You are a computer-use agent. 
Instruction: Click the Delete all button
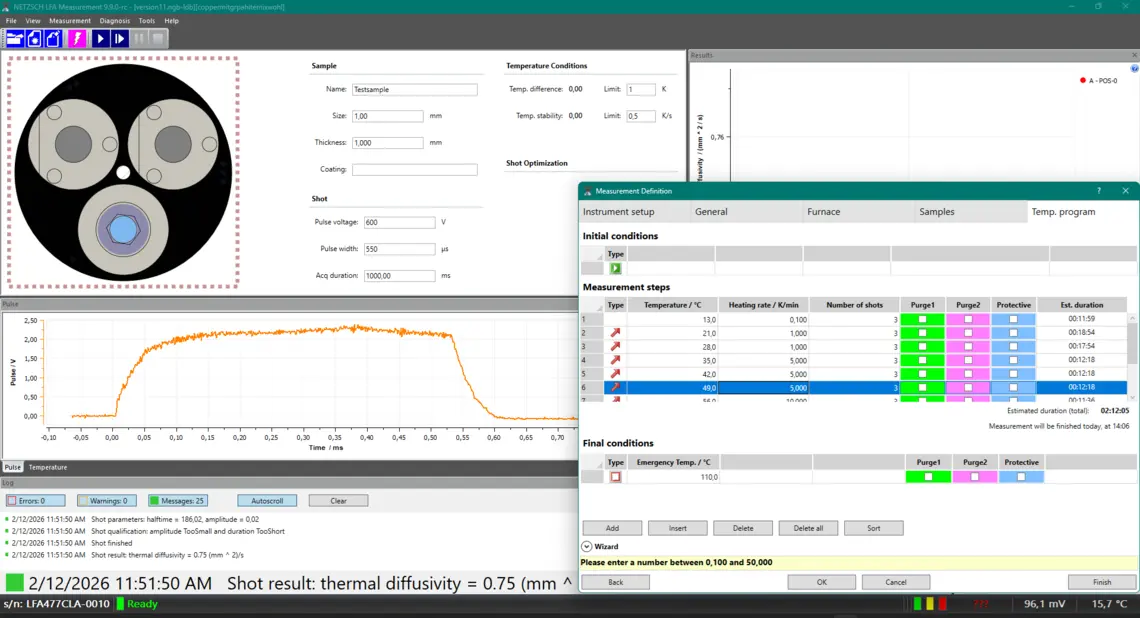[808, 529]
